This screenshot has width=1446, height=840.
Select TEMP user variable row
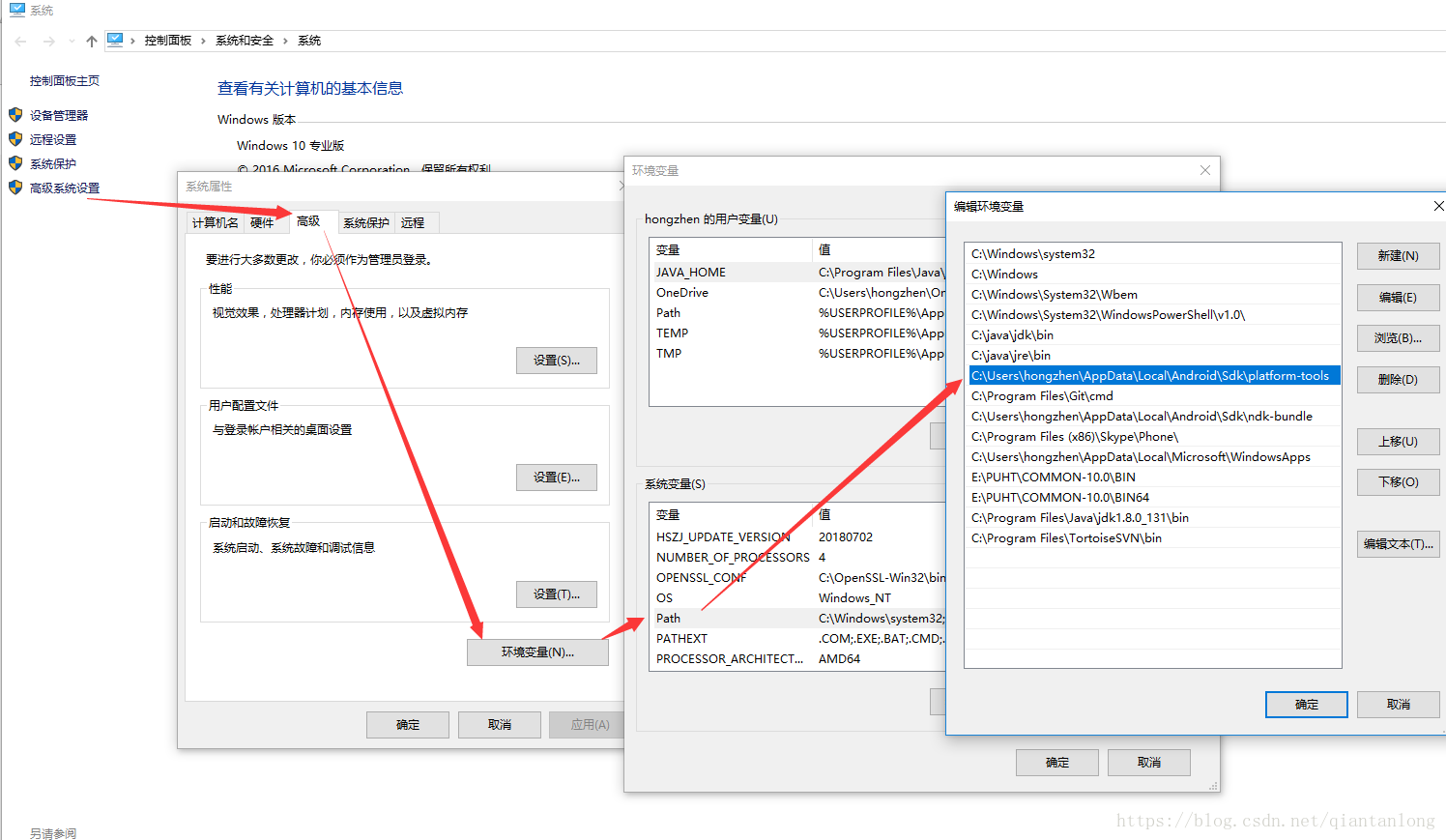(797, 333)
